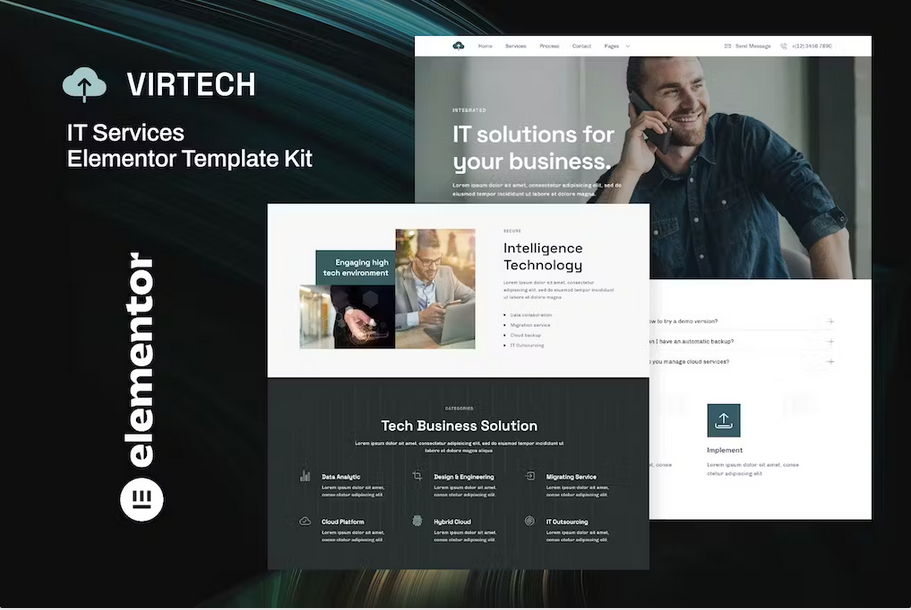Click the large Virtech cloud upload logo
The image size is (911, 610).
[x=84, y=85]
